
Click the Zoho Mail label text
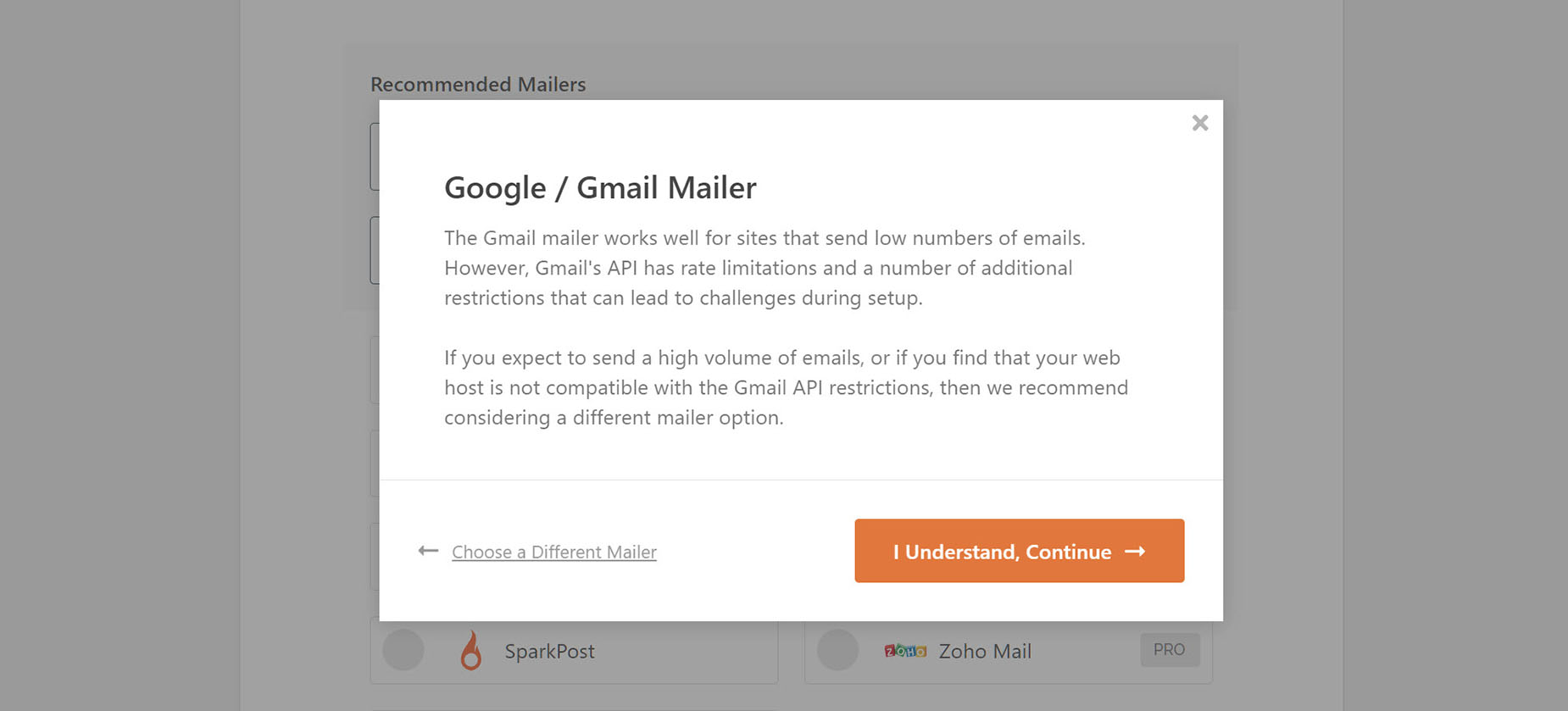click(985, 651)
